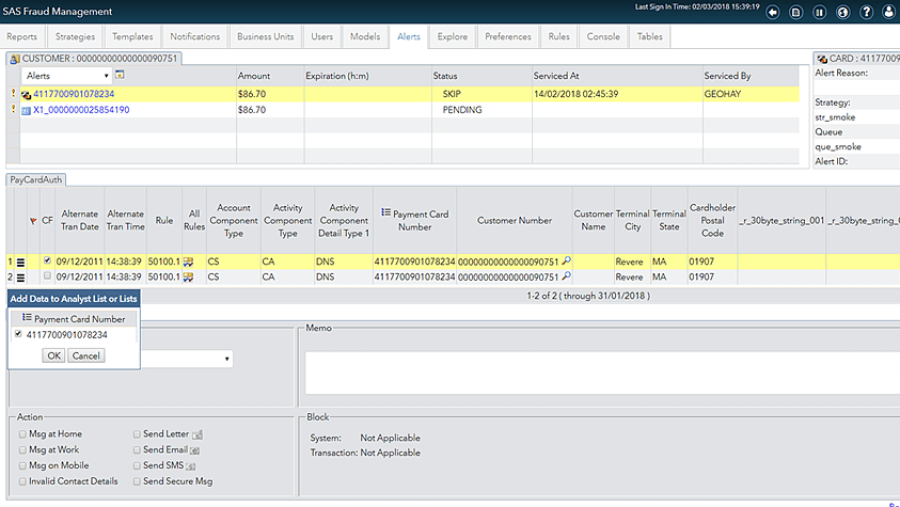Viewport: 900px width, 507px height.
Task: Click customer lookup magnifier icon in row 2
Action: [x=566, y=276]
